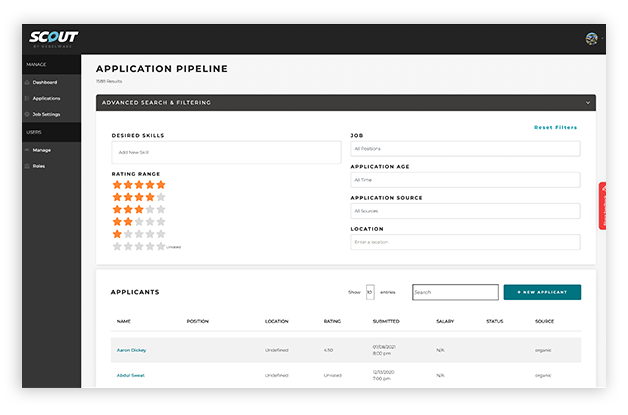Viewport: 628px width, 415px height.
Task: Sort by Source column header
Action: pyautogui.click(x=545, y=321)
